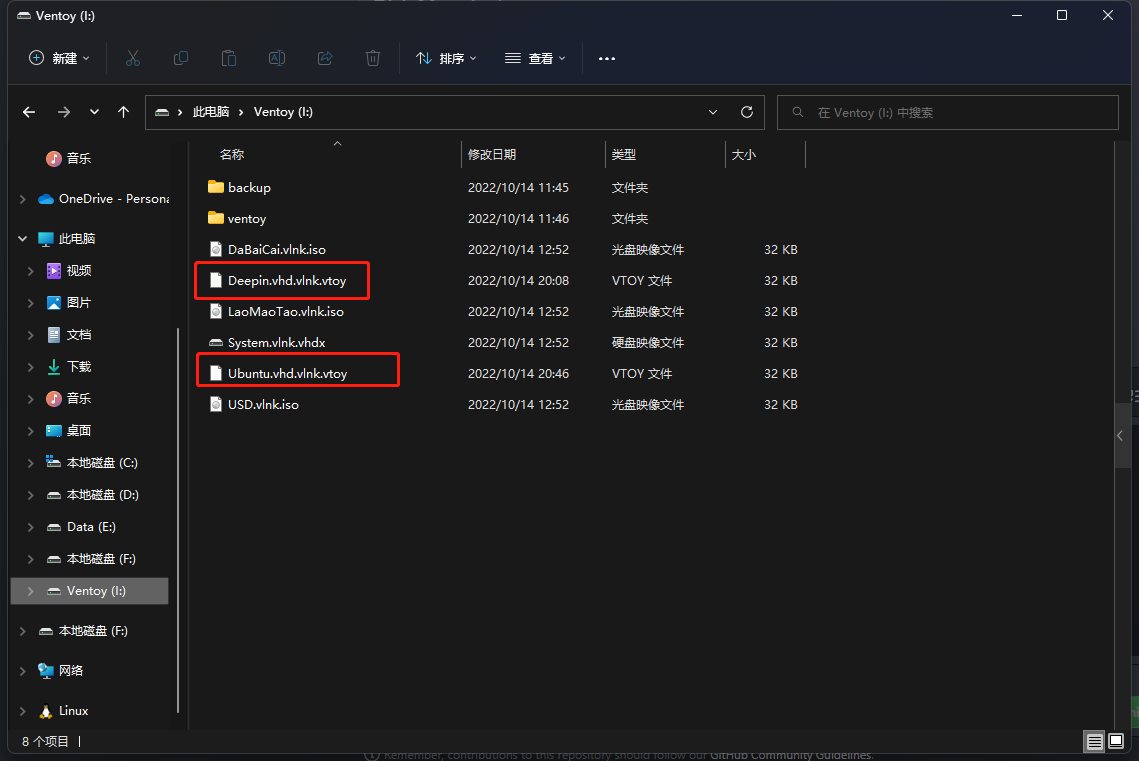Expand the 网络 tree node
The width and height of the screenshot is (1139, 761).
[23, 670]
